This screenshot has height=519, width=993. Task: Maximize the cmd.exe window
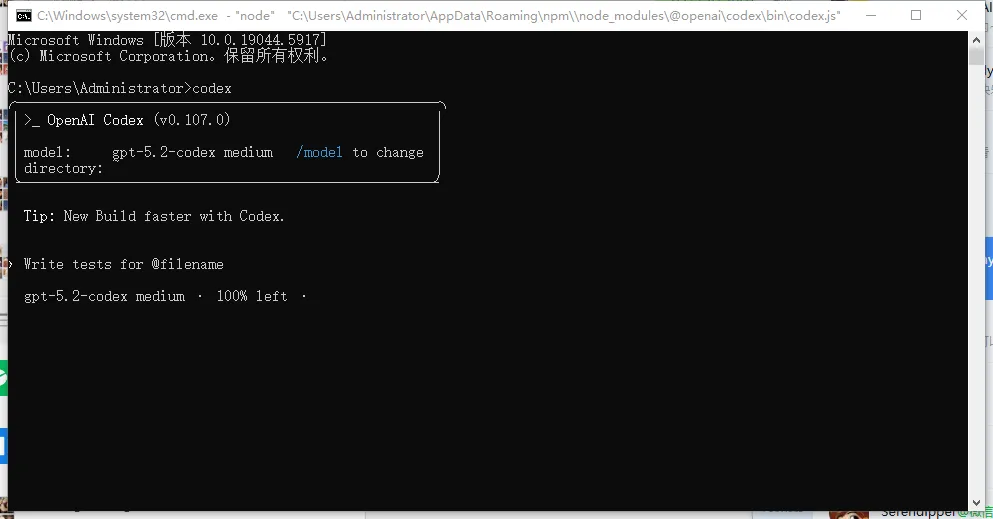click(x=916, y=15)
